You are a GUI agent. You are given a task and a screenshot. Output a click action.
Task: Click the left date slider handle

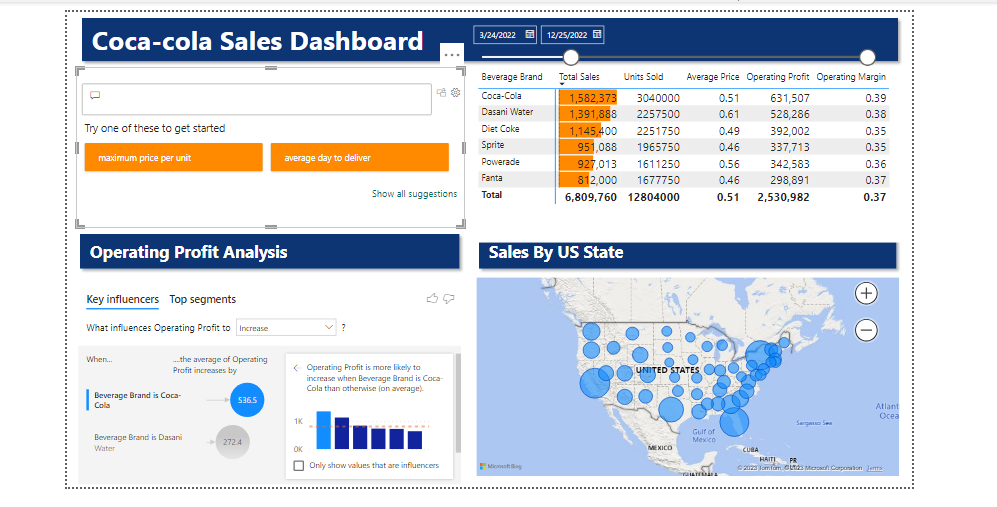pyautogui.click(x=571, y=57)
